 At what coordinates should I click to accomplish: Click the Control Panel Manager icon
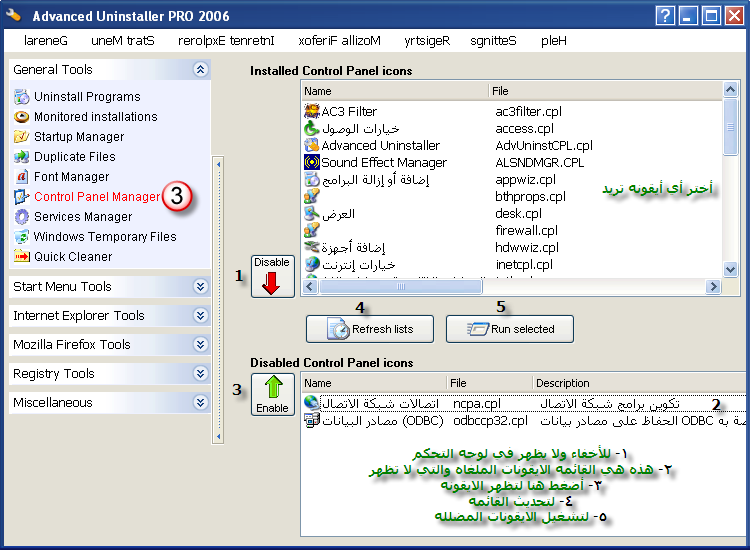[x=22, y=197]
